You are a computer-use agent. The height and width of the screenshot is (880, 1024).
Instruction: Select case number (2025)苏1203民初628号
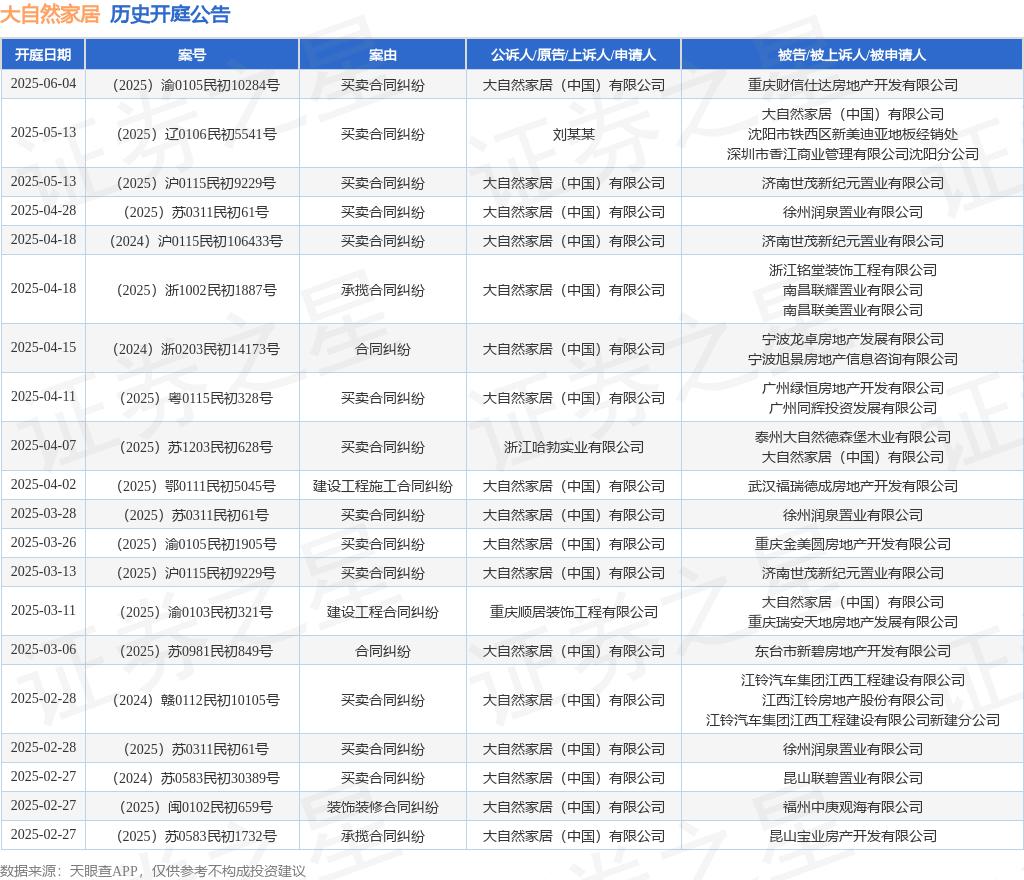click(196, 447)
